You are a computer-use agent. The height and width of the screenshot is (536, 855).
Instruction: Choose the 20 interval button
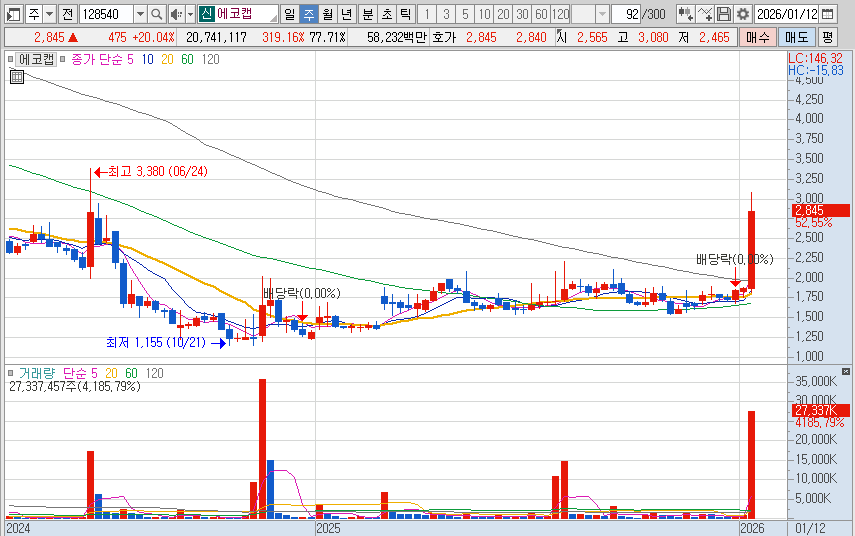503,14
